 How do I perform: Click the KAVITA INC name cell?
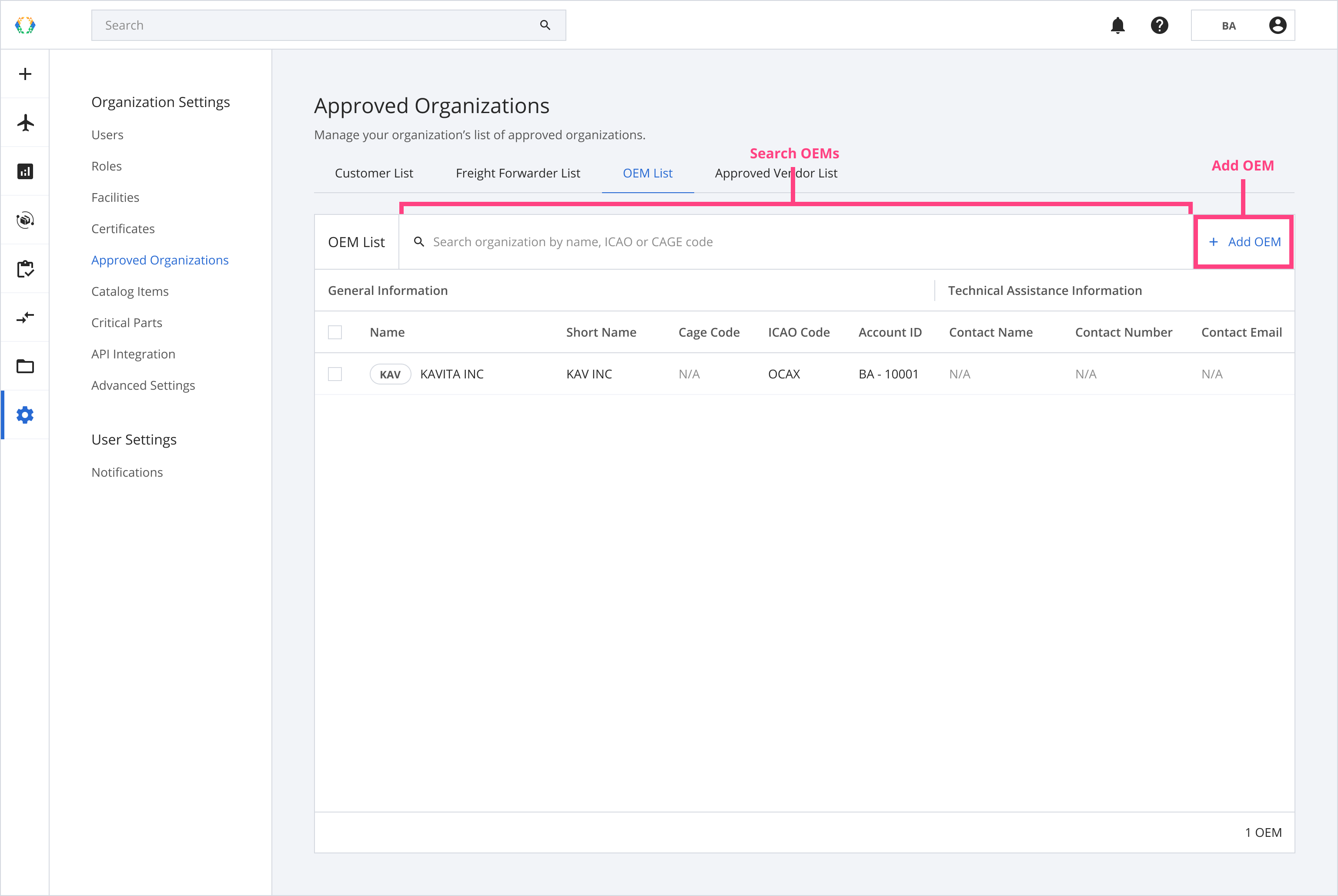pyautogui.click(x=452, y=374)
